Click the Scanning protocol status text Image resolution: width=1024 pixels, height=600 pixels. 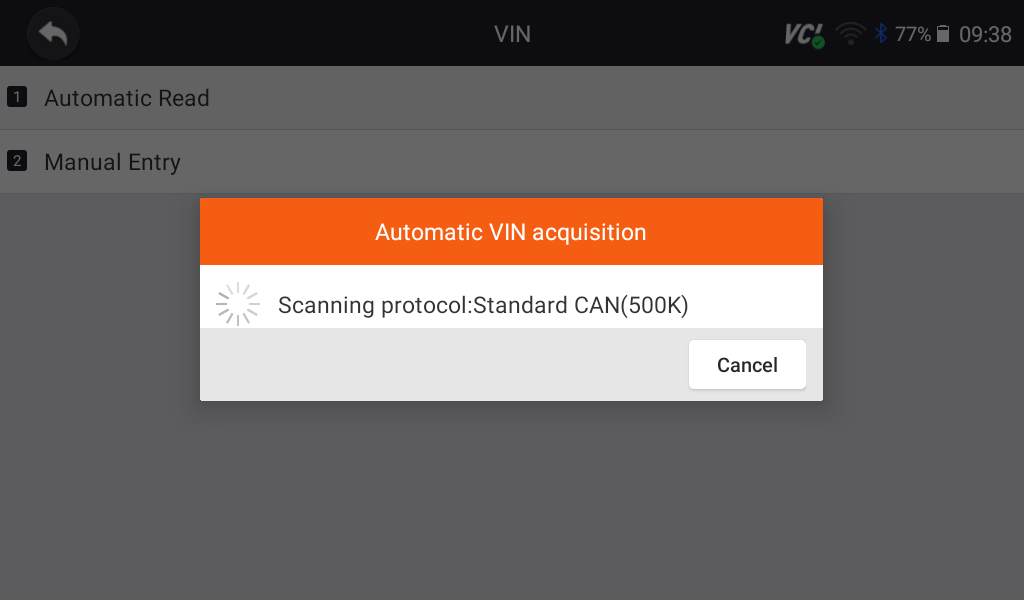(x=483, y=305)
